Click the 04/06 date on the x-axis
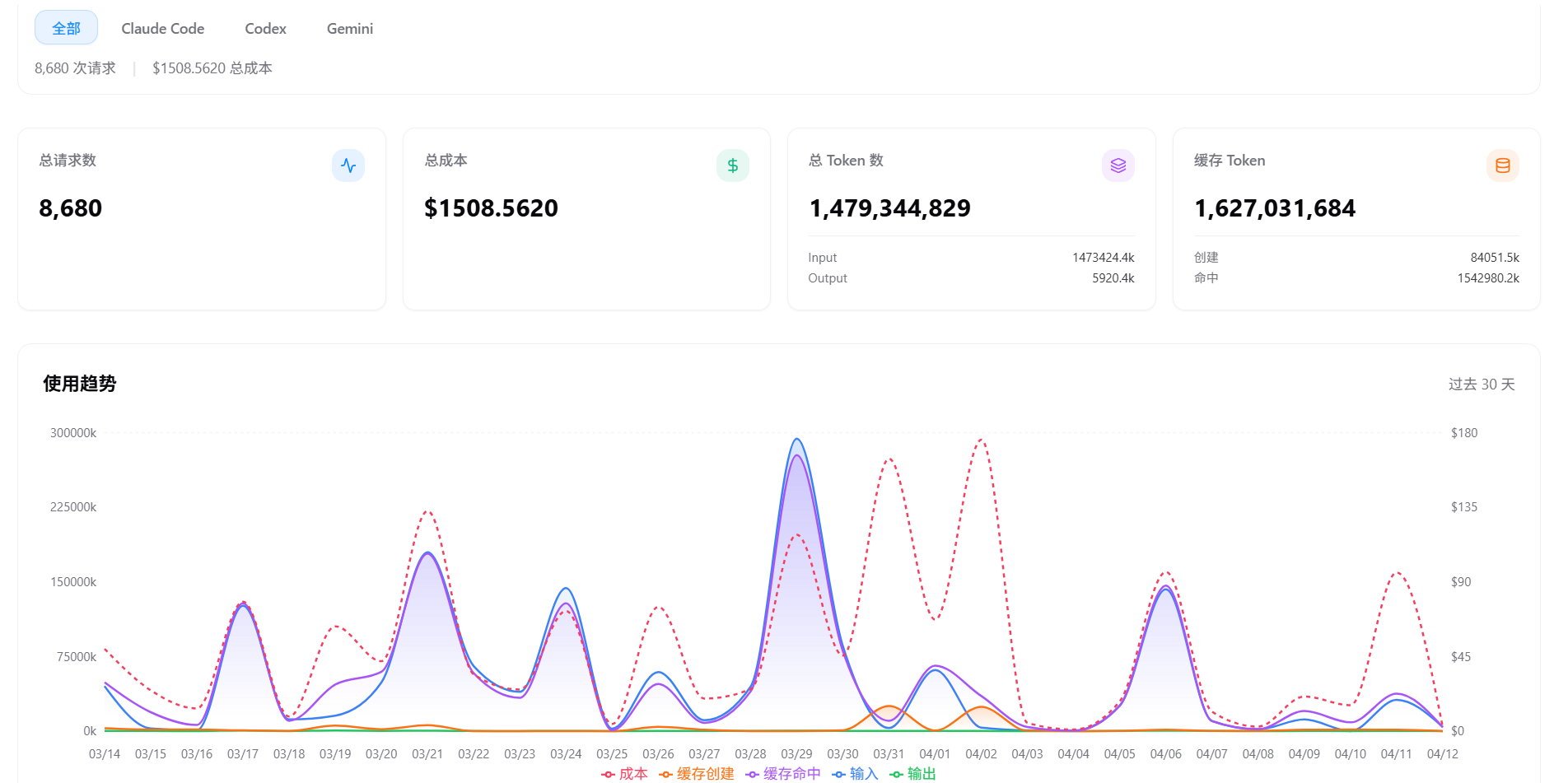 click(x=1165, y=753)
